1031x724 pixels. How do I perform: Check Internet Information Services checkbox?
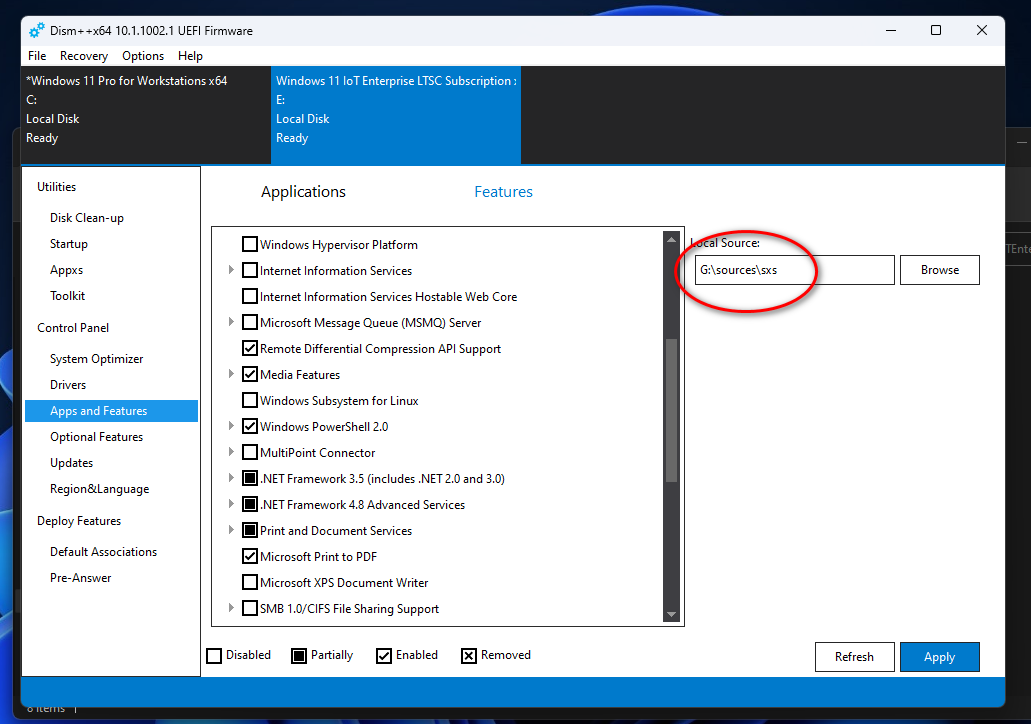point(250,270)
